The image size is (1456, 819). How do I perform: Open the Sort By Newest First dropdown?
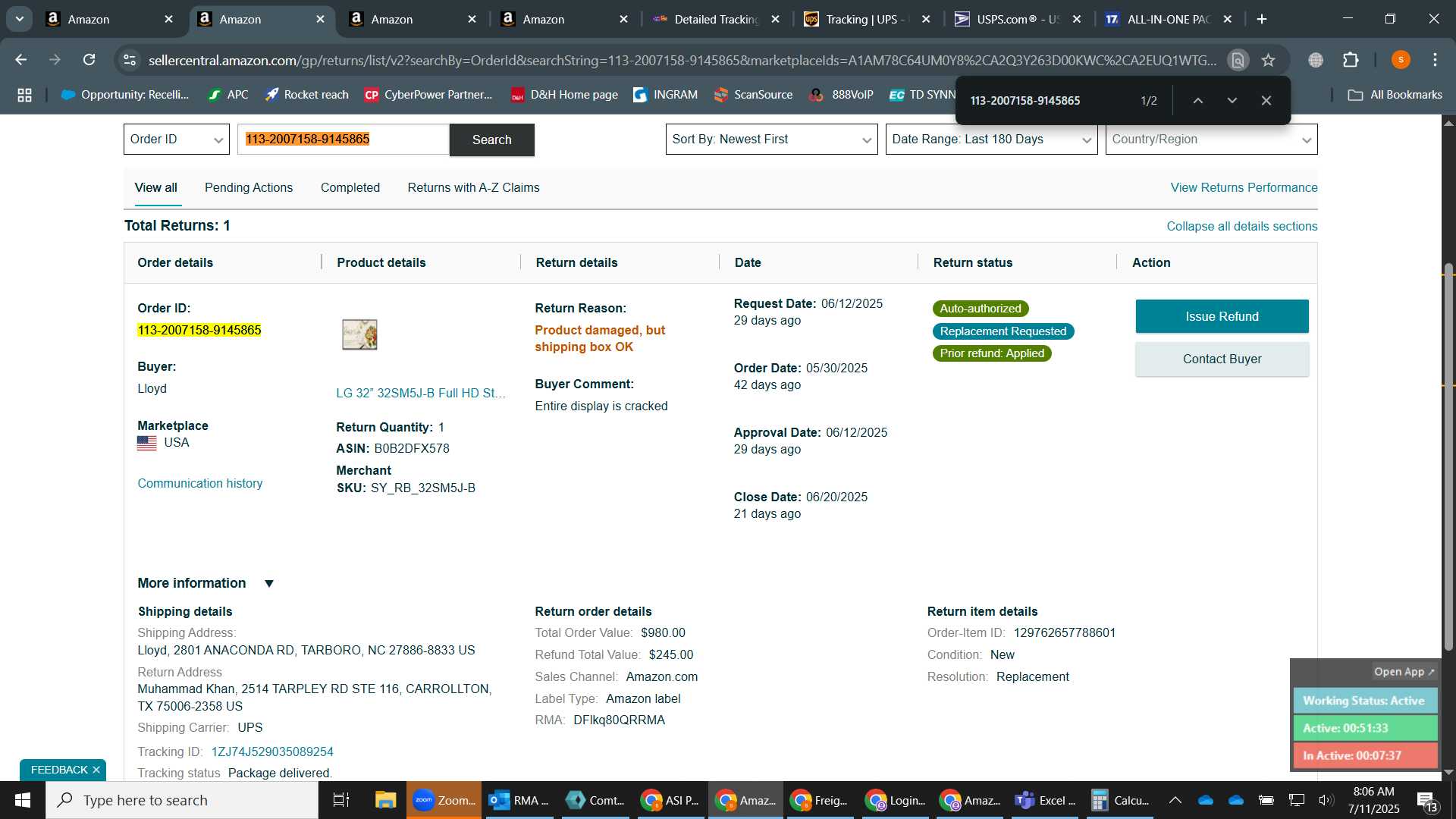coord(771,140)
